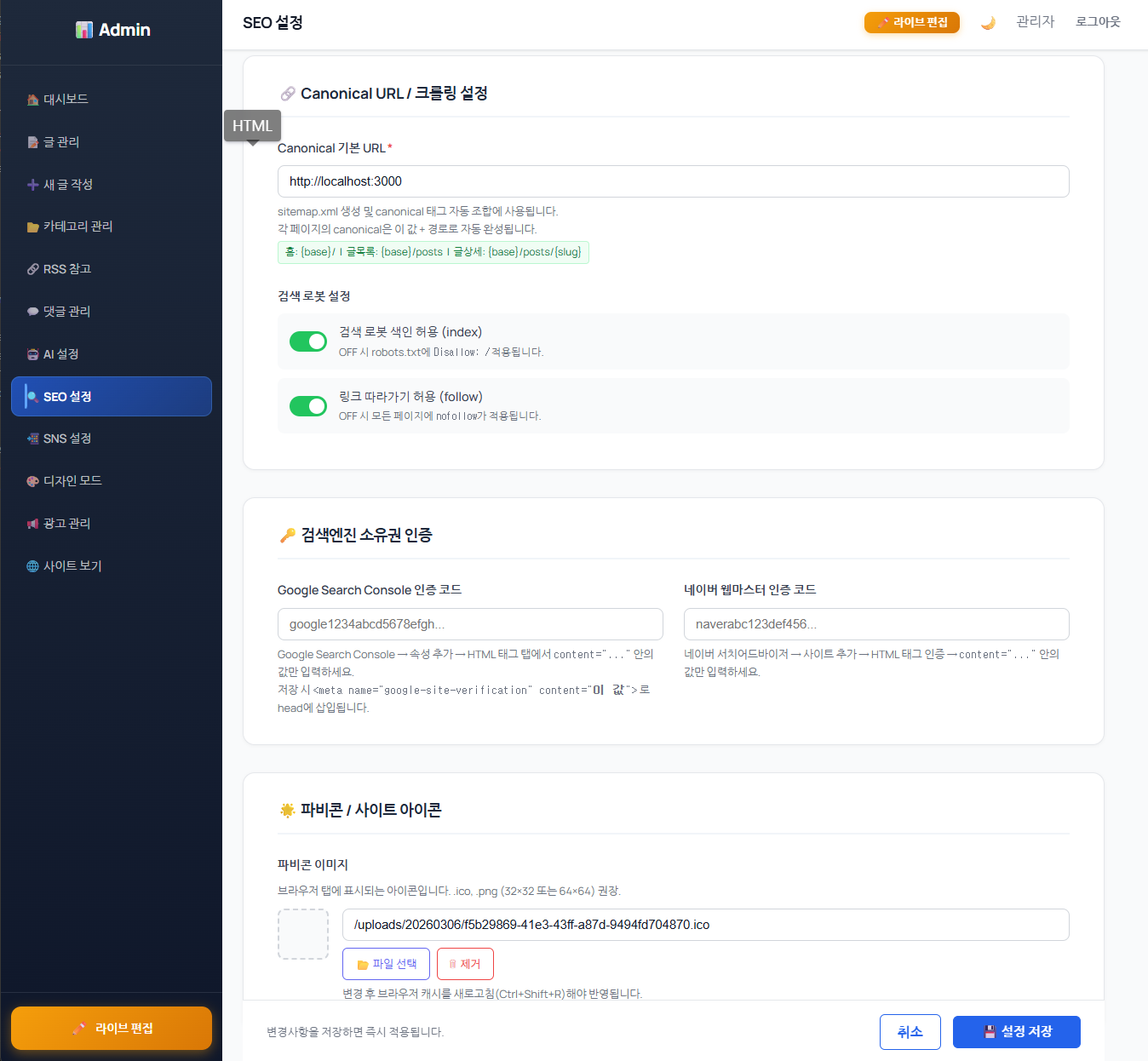Disable search robot indexing (index) switch
Screen dimensions: 1148x1061
click(307, 341)
